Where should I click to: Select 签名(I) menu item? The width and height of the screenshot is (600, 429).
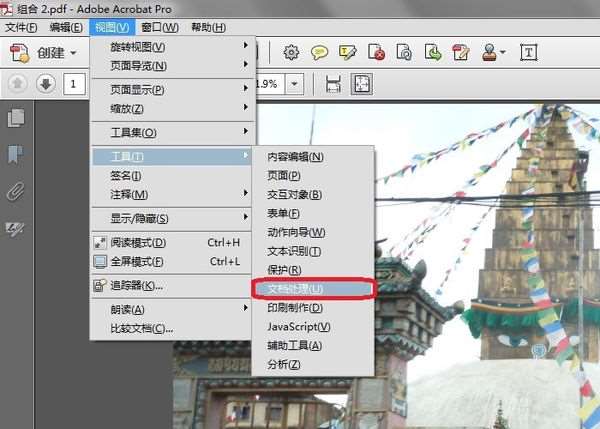pos(171,176)
